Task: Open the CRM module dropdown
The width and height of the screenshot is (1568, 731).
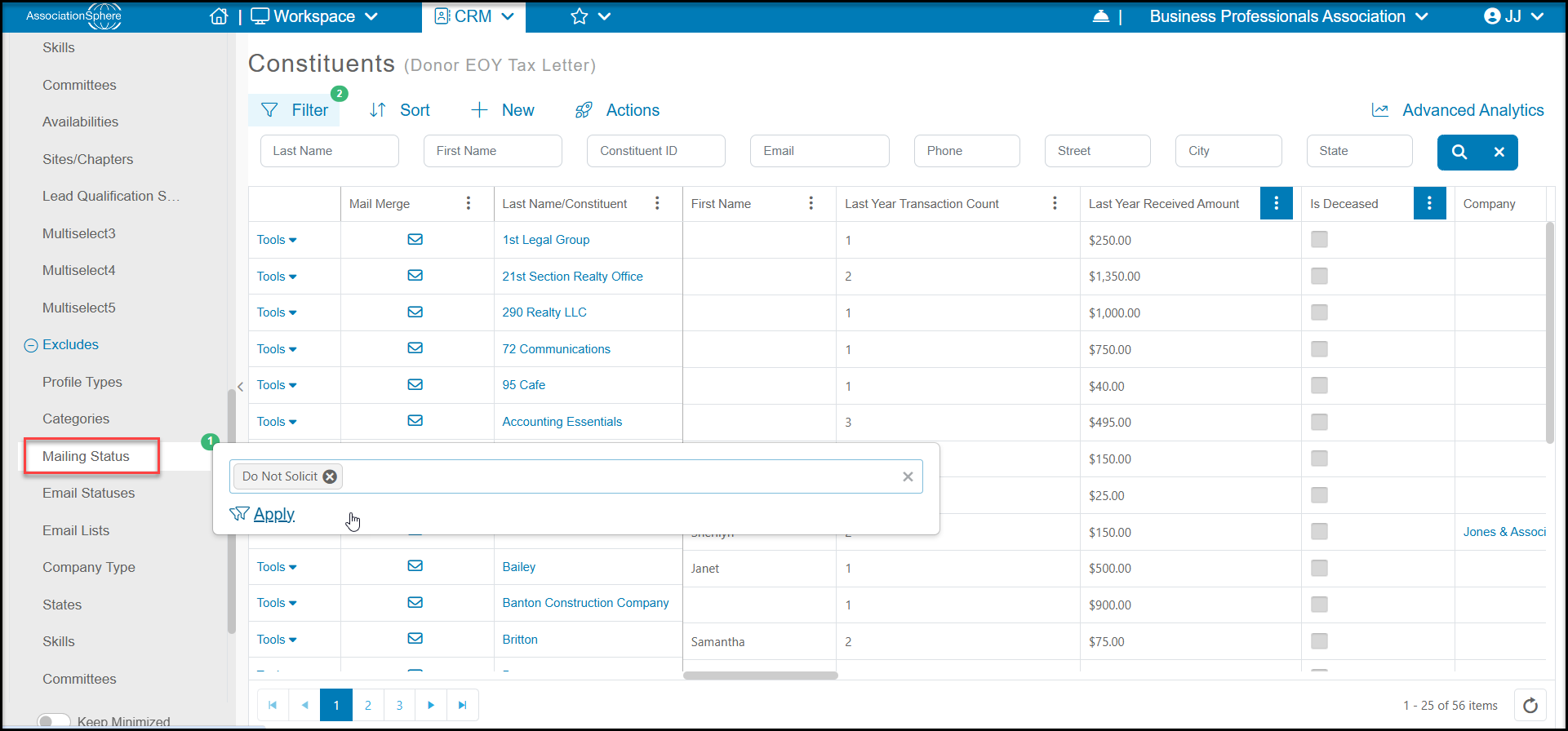Action: pos(474,16)
